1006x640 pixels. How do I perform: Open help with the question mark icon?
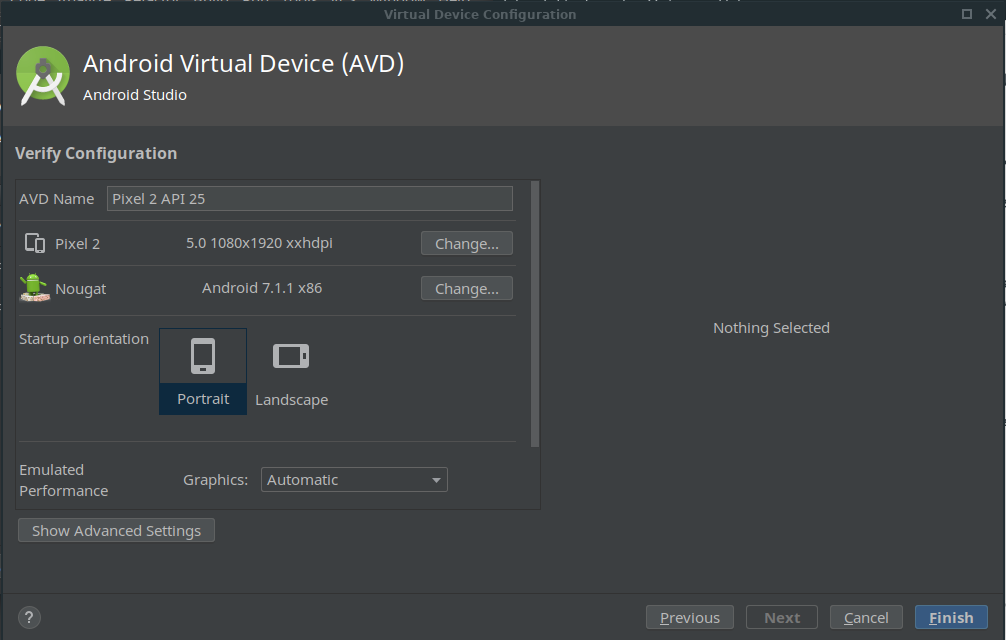coord(29,617)
